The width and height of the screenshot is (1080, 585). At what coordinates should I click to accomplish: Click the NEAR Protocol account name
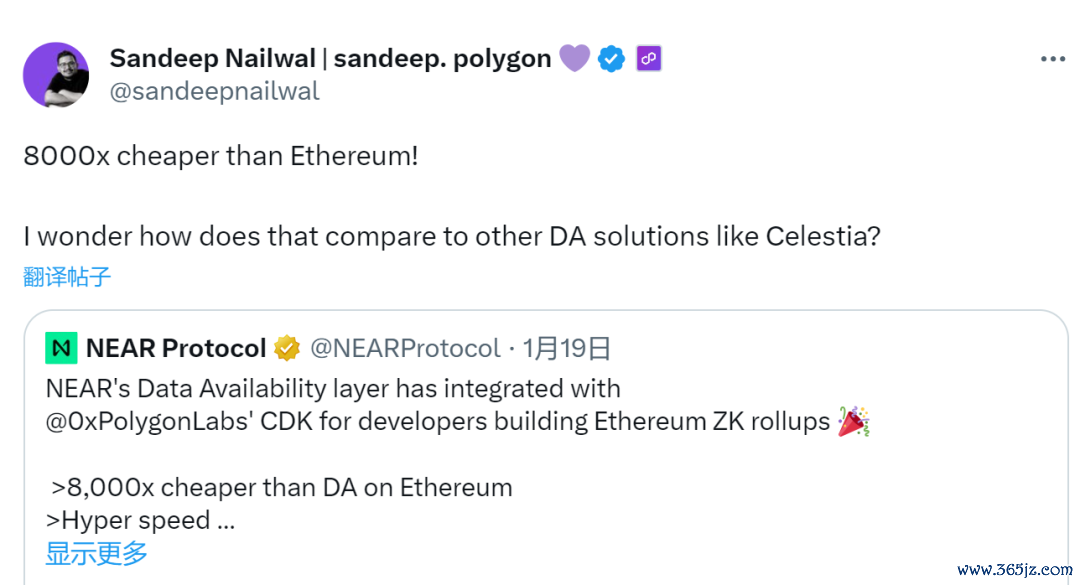[x=176, y=348]
